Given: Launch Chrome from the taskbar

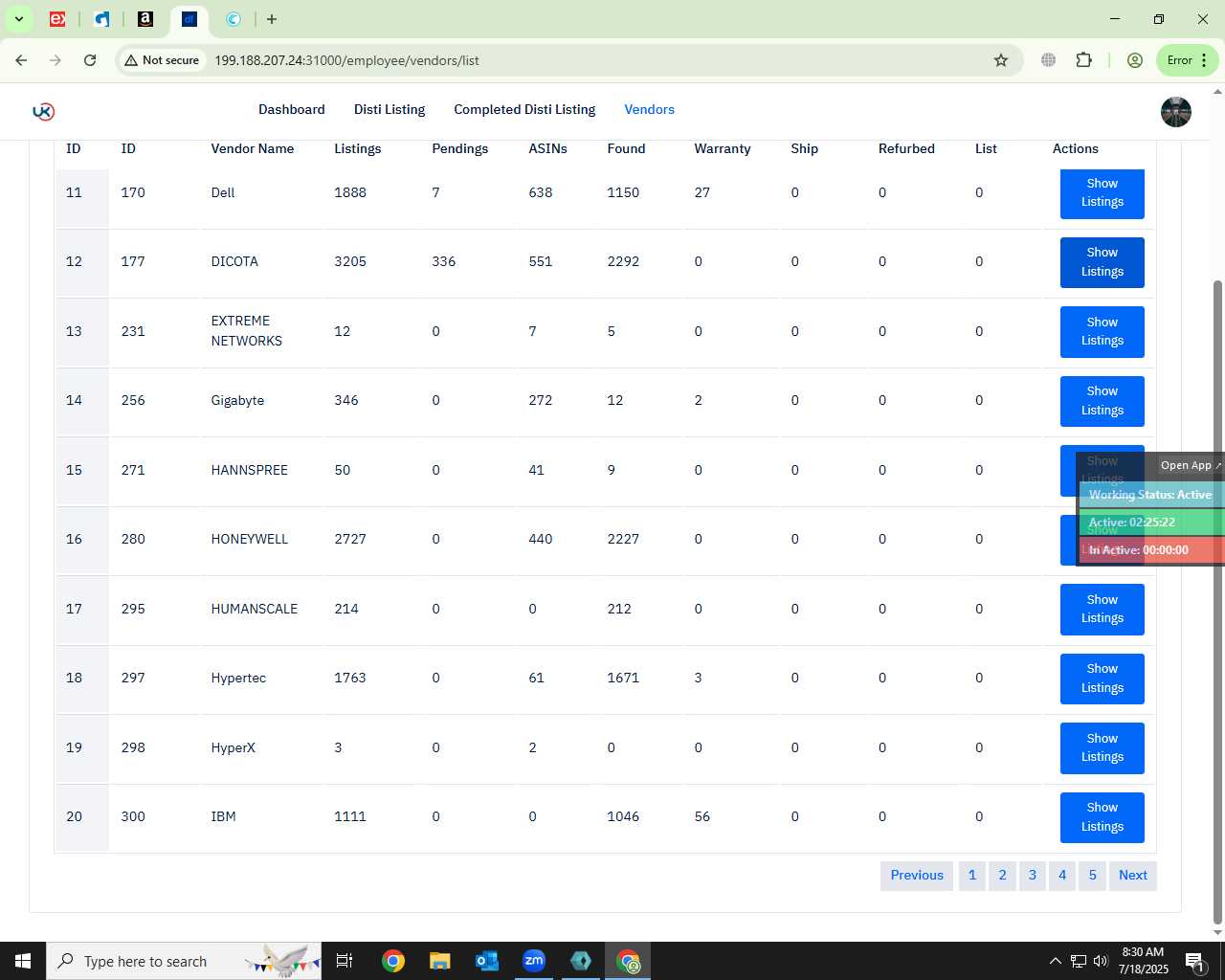Looking at the screenshot, I should 392,961.
